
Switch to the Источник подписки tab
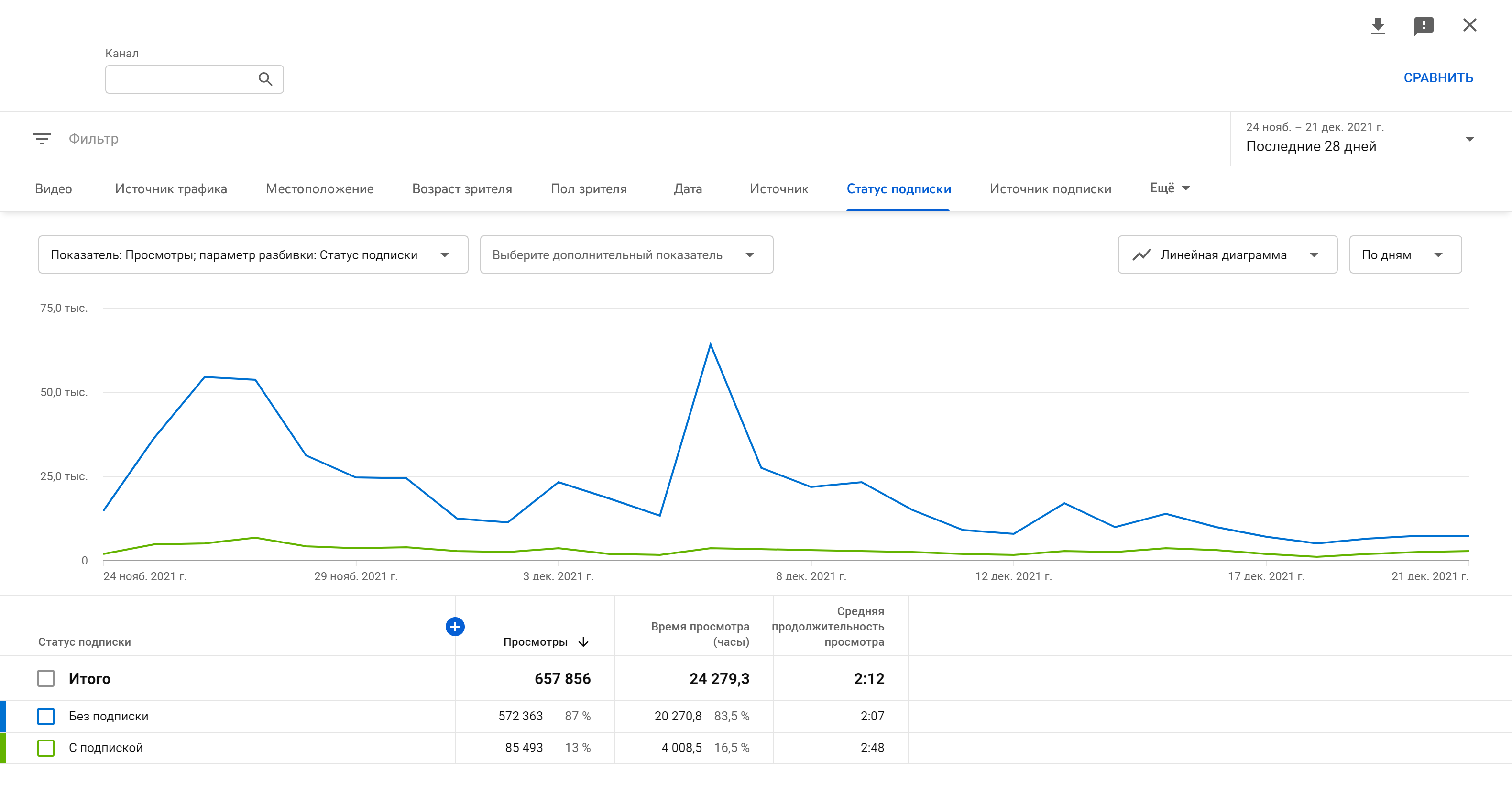click(1050, 189)
